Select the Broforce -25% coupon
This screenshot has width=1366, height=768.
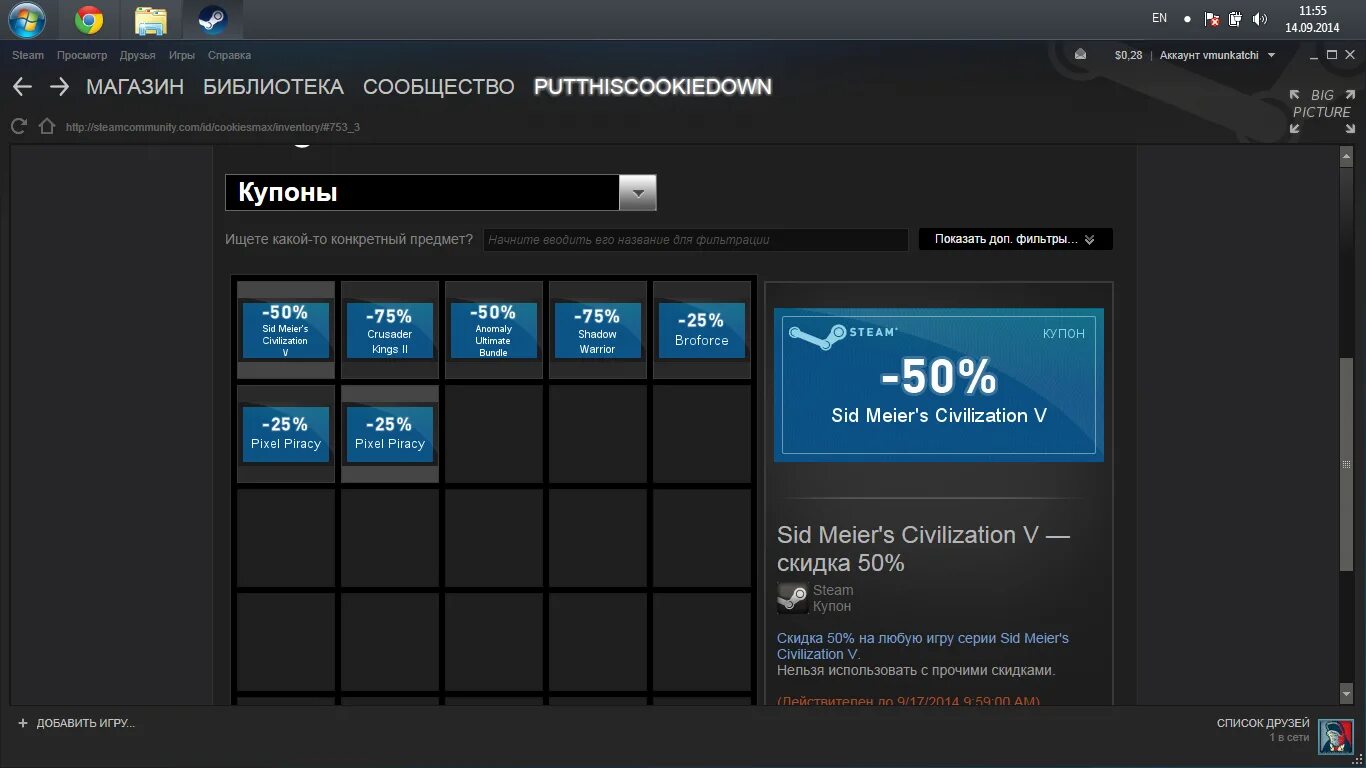coord(702,330)
